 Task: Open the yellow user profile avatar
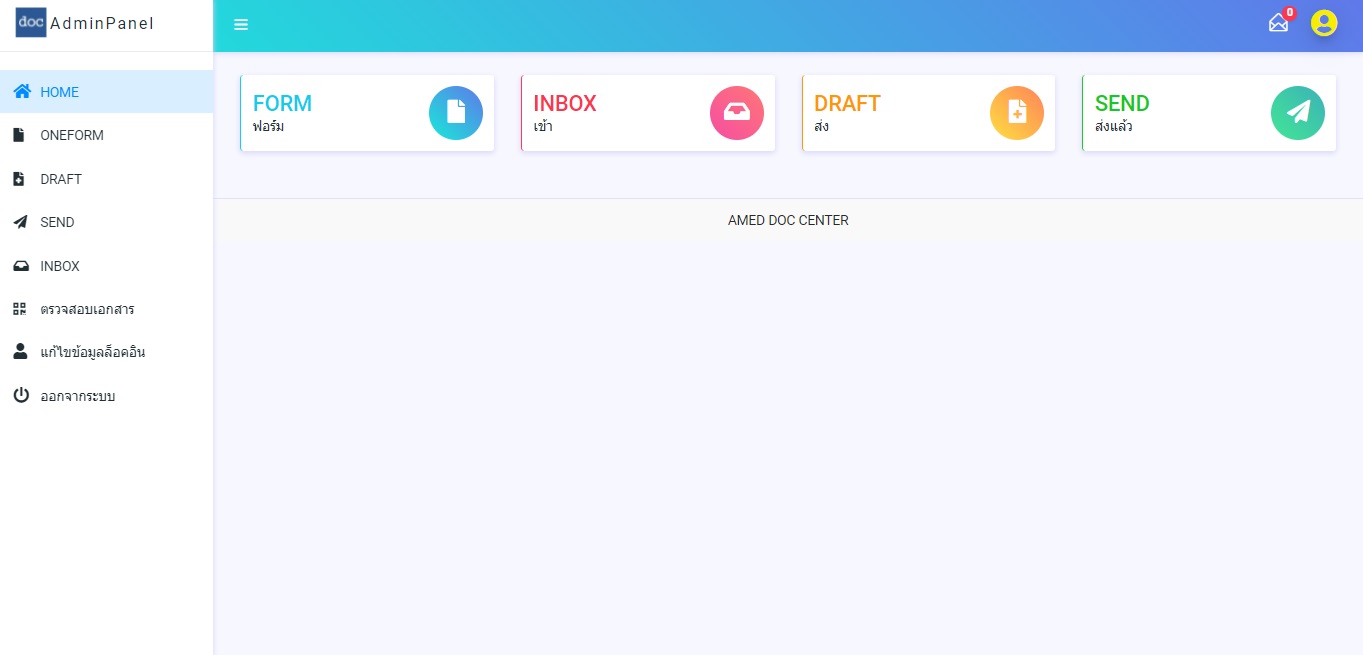coord(1324,23)
